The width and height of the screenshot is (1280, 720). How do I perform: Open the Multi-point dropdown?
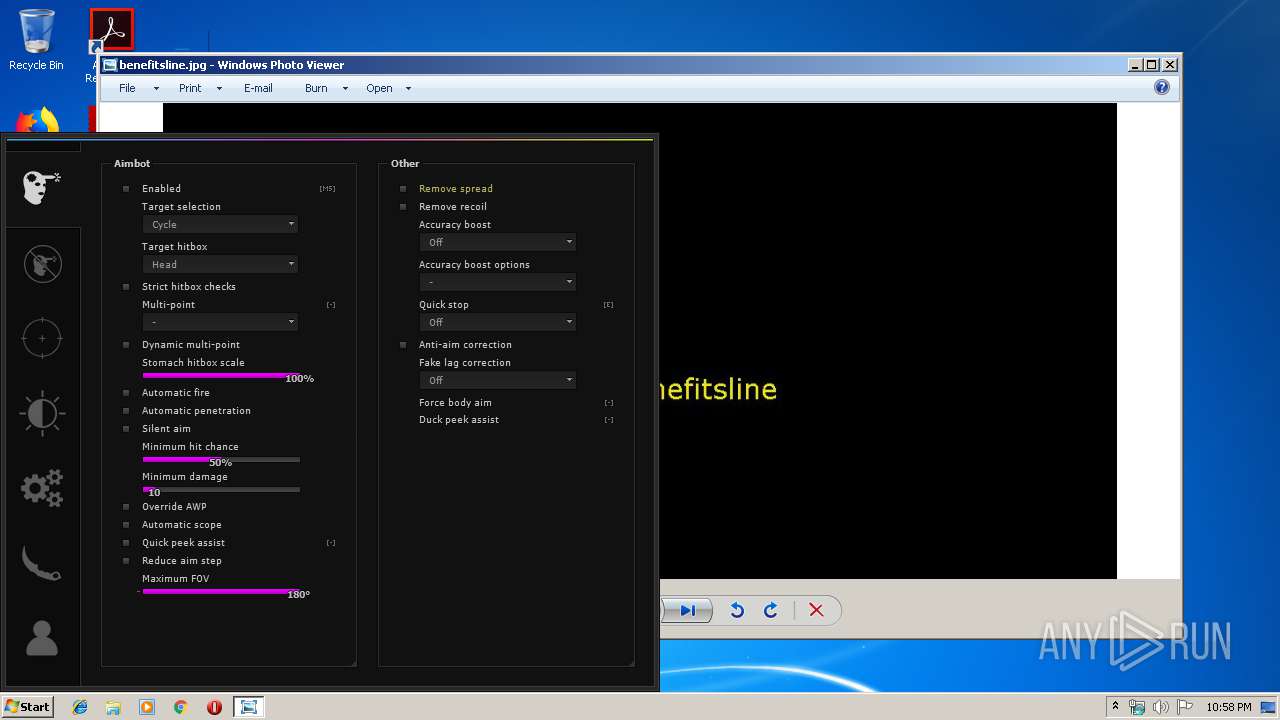pyautogui.click(x=220, y=322)
